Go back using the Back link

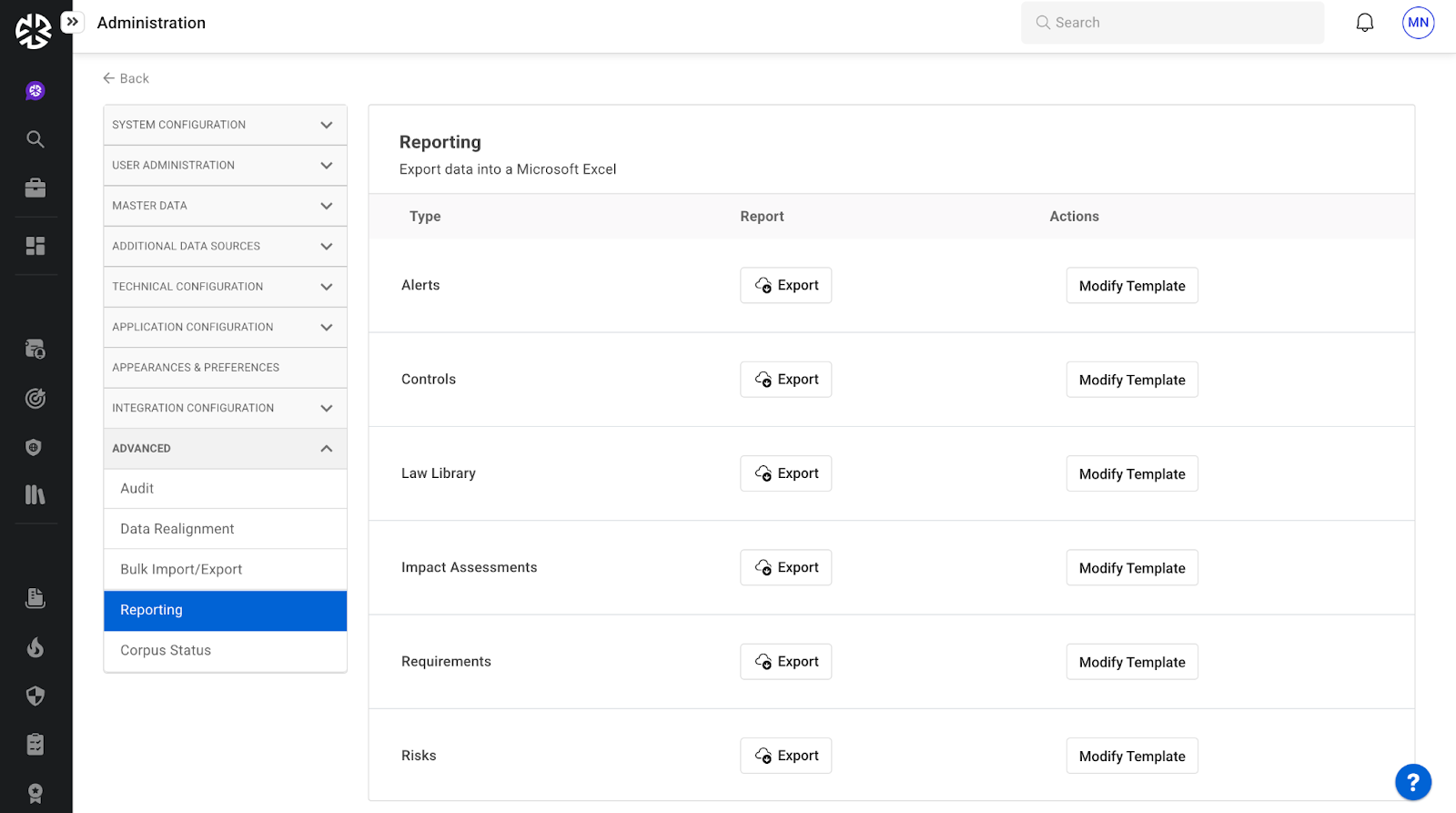(126, 79)
